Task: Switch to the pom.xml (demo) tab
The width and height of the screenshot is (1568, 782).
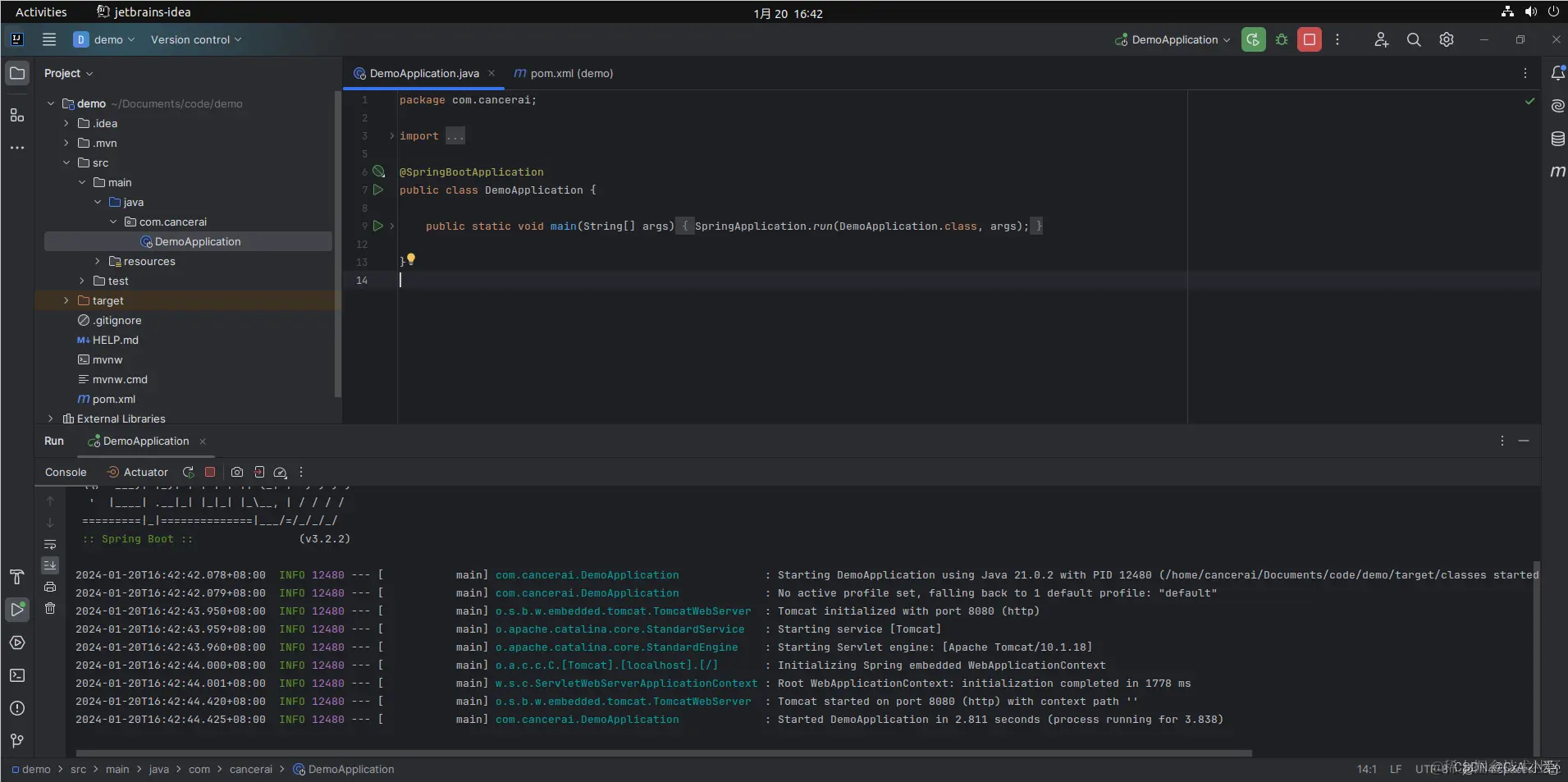Action: [x=564, y=73]
